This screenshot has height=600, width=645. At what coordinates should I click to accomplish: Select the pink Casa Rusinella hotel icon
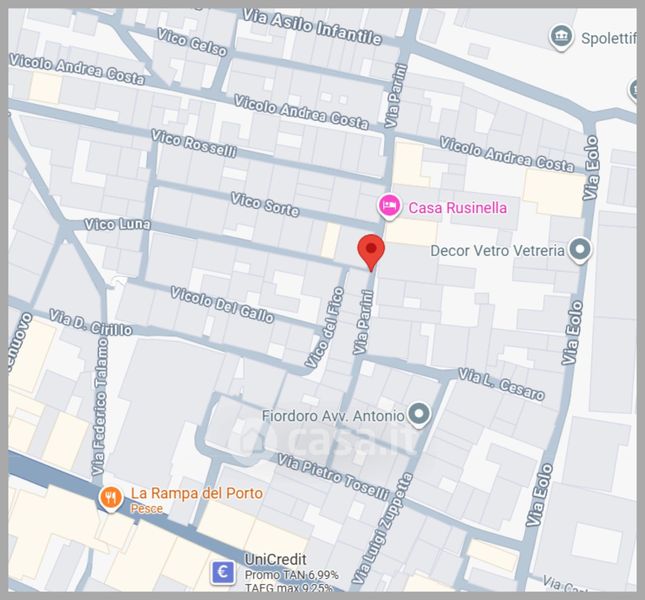coord(389,206)
